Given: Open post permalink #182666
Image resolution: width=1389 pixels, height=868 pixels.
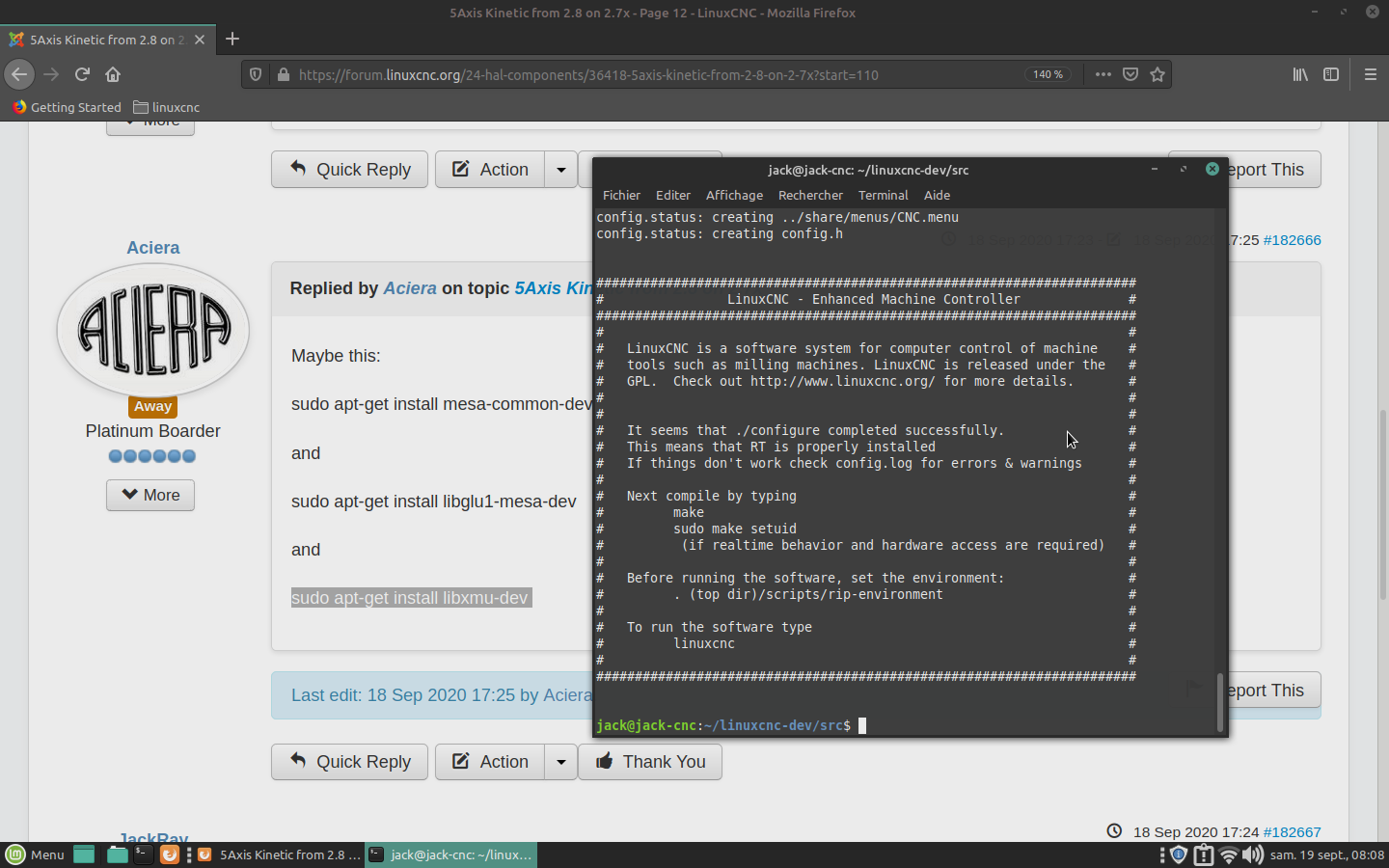Looking at the screenshot, I should 1292,240.
